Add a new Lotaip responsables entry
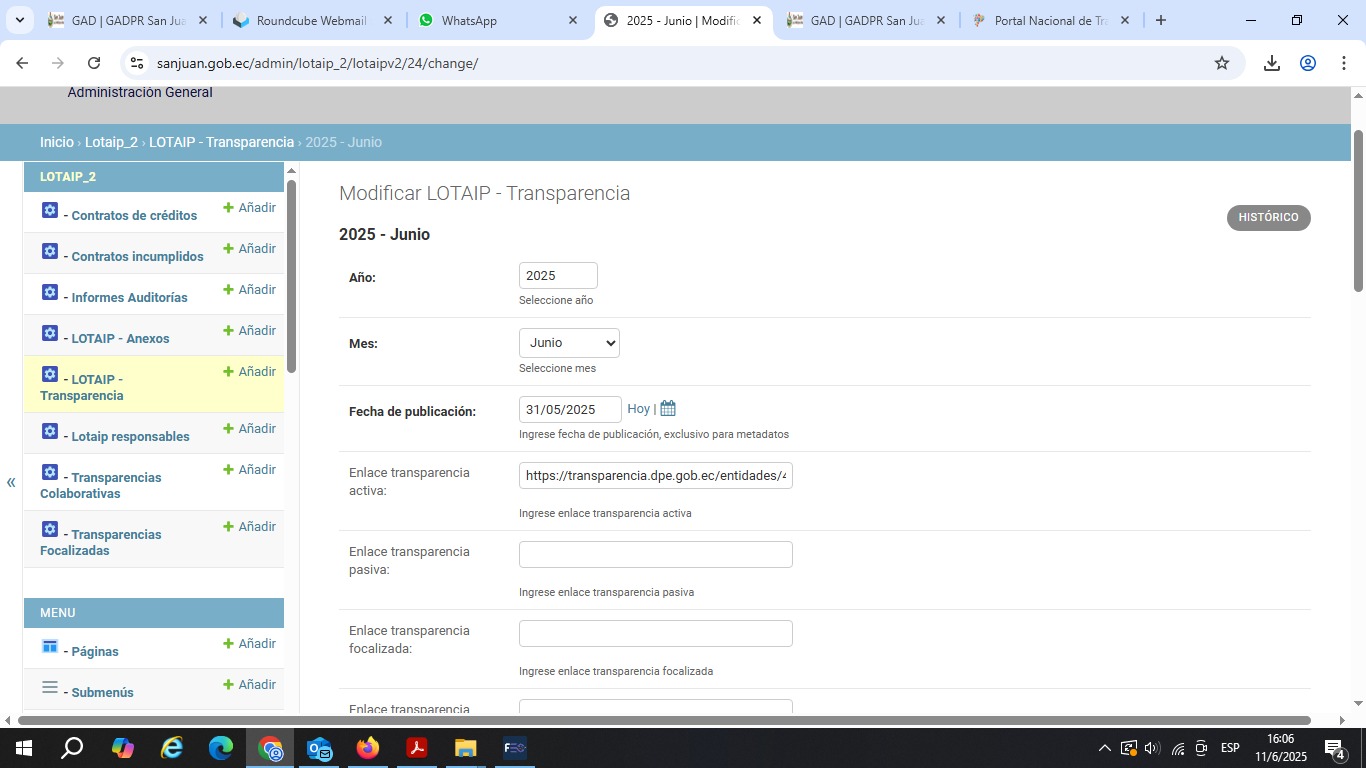This screenshot has width=1366, height=768. [249, 429]
